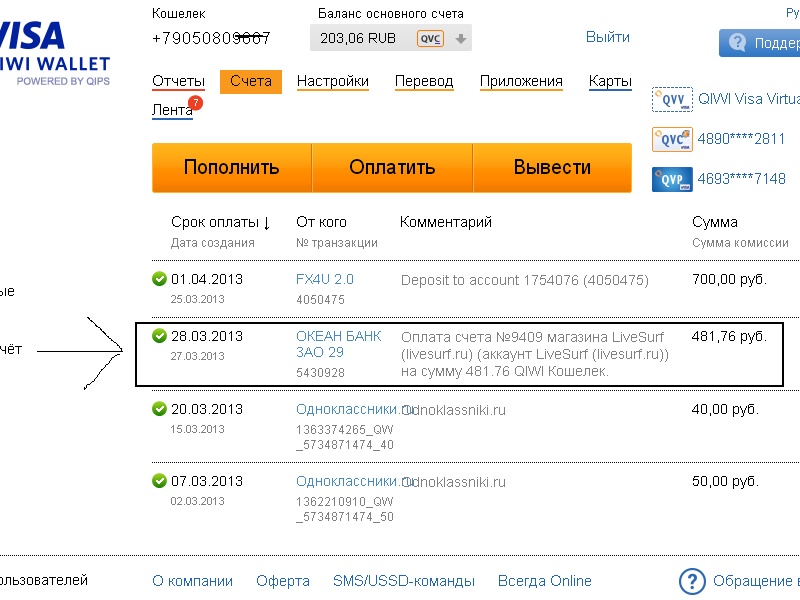
Task: Open the Лента tab
Action: (172, 110)
